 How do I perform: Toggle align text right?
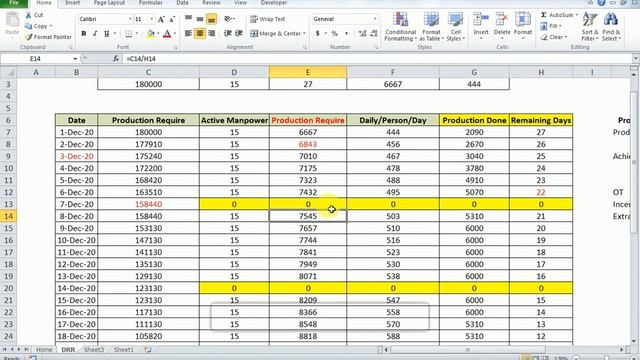coord(211,33)
